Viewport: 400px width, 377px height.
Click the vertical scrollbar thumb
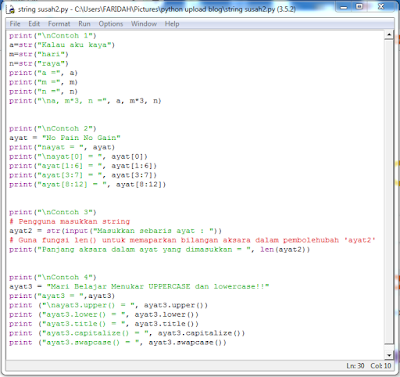pyautogui.click(x=389, y=192)
